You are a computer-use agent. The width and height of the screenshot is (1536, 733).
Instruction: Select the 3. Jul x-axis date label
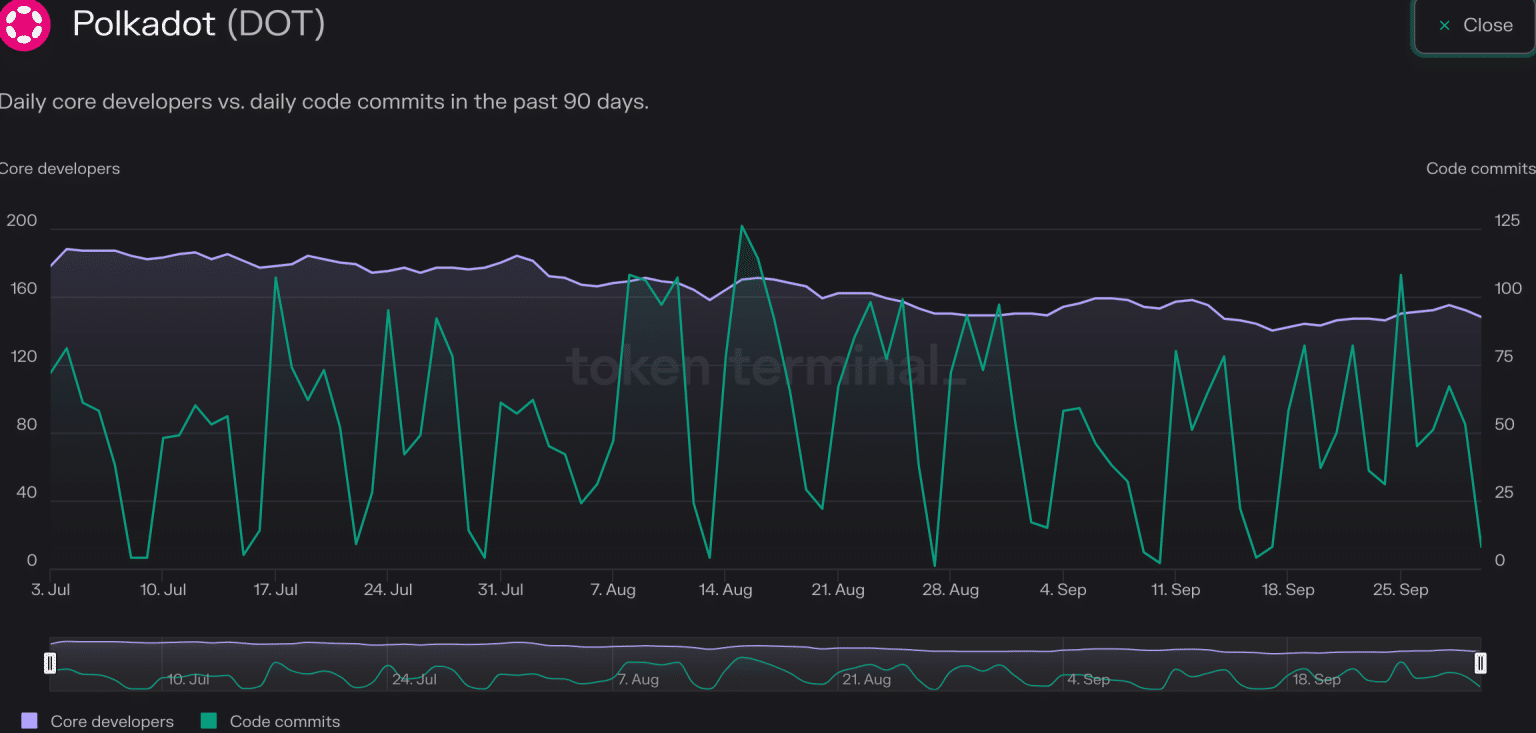[x=50, y=590]
